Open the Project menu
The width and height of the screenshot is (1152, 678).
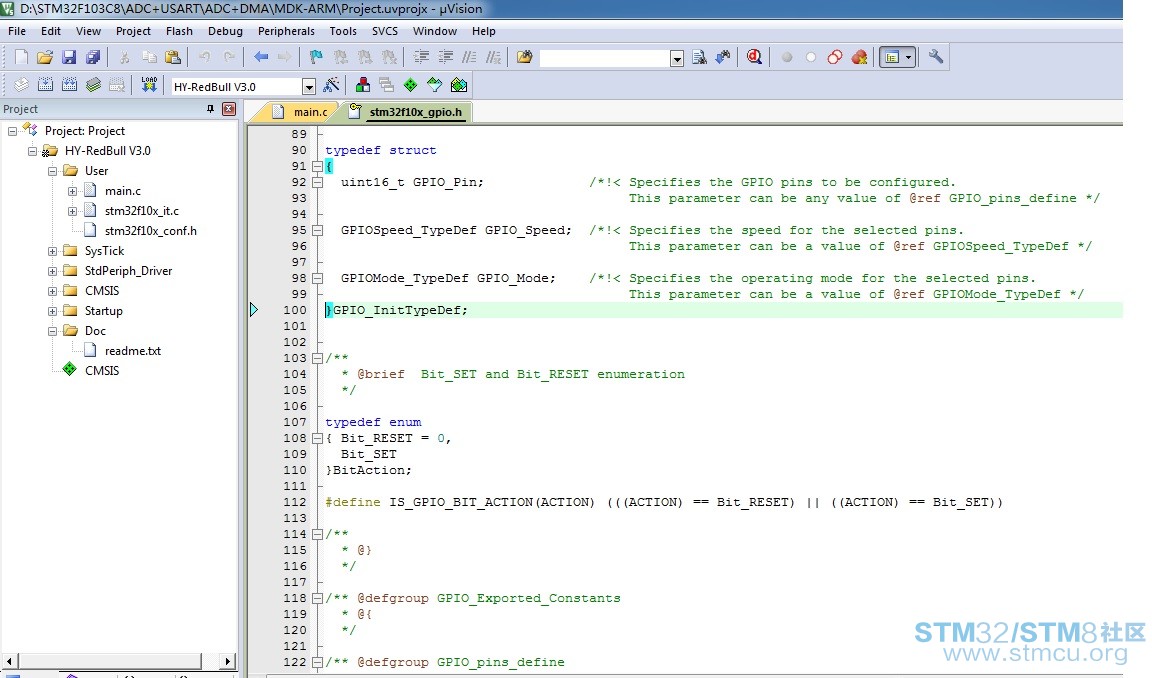[133, 31]
